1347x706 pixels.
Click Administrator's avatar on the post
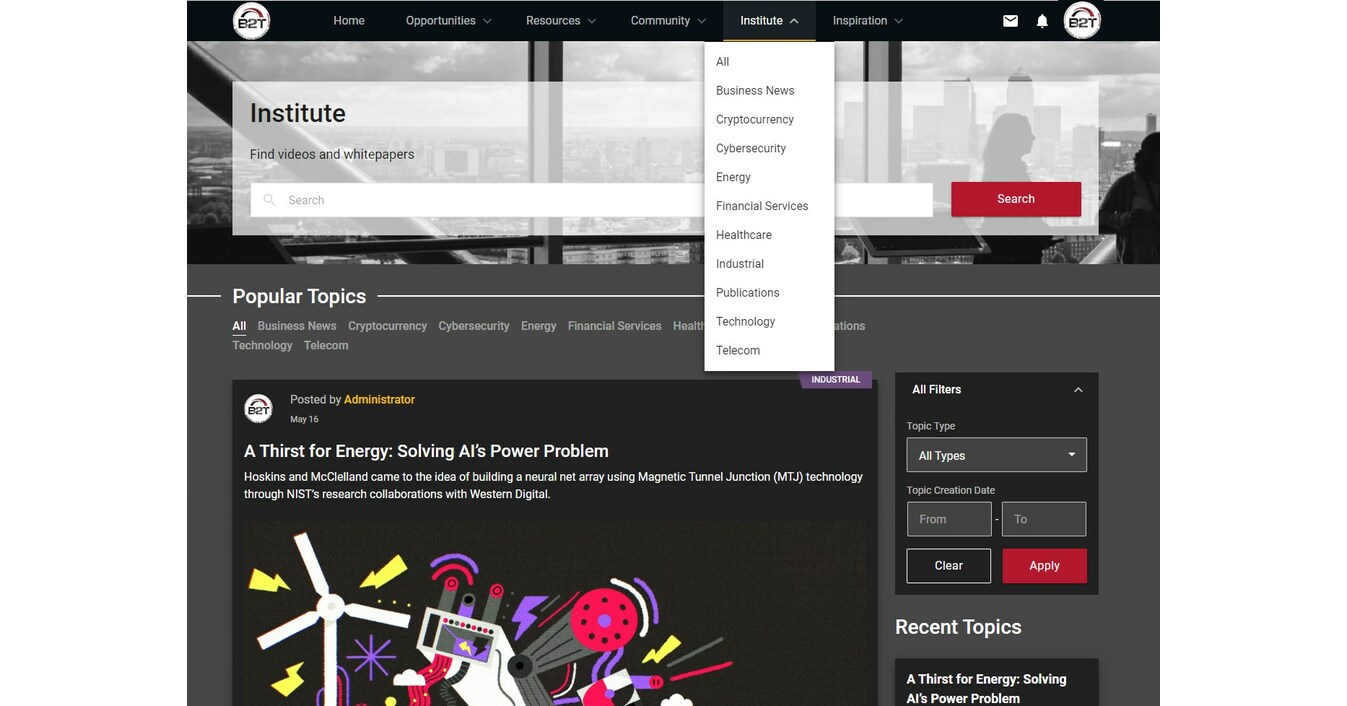click(258, 408)
